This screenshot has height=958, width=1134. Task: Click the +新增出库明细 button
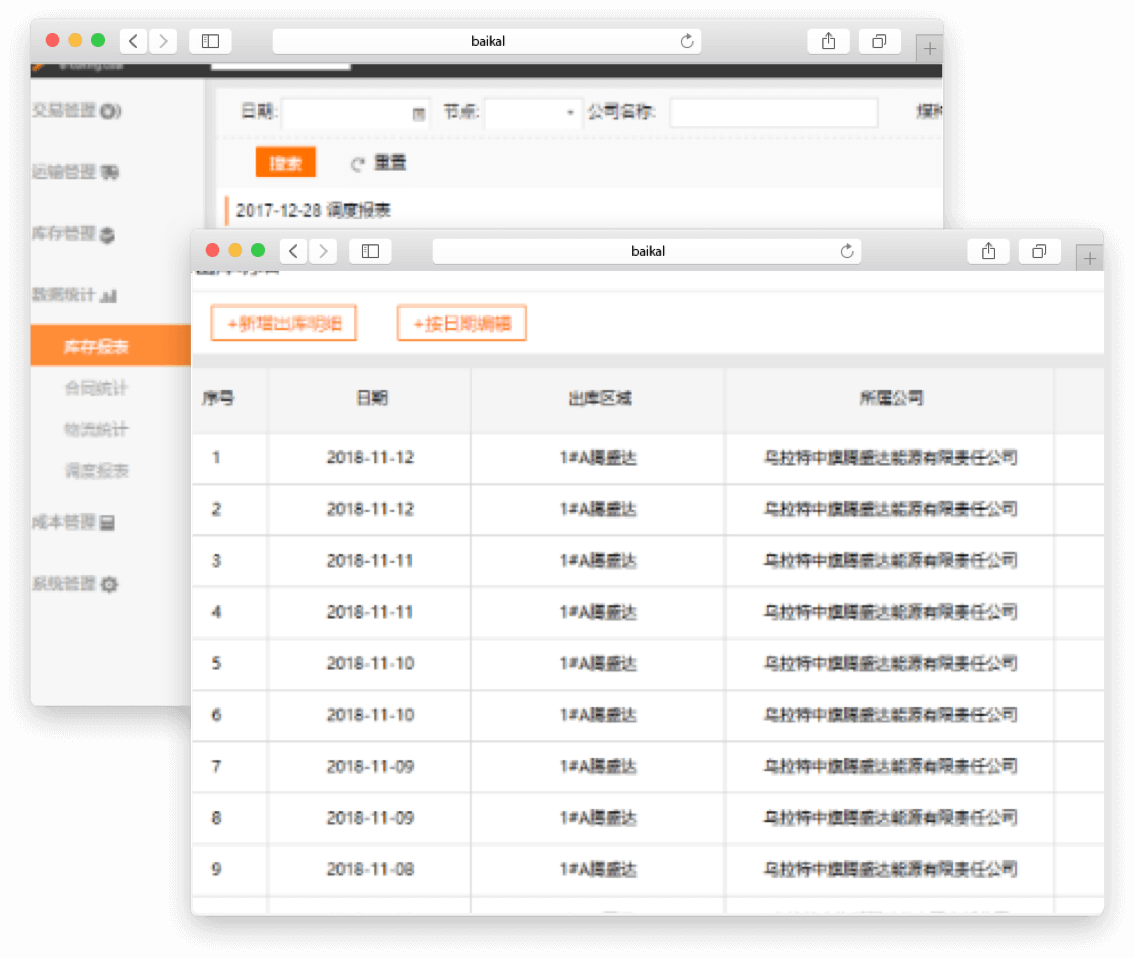point(284,324)
